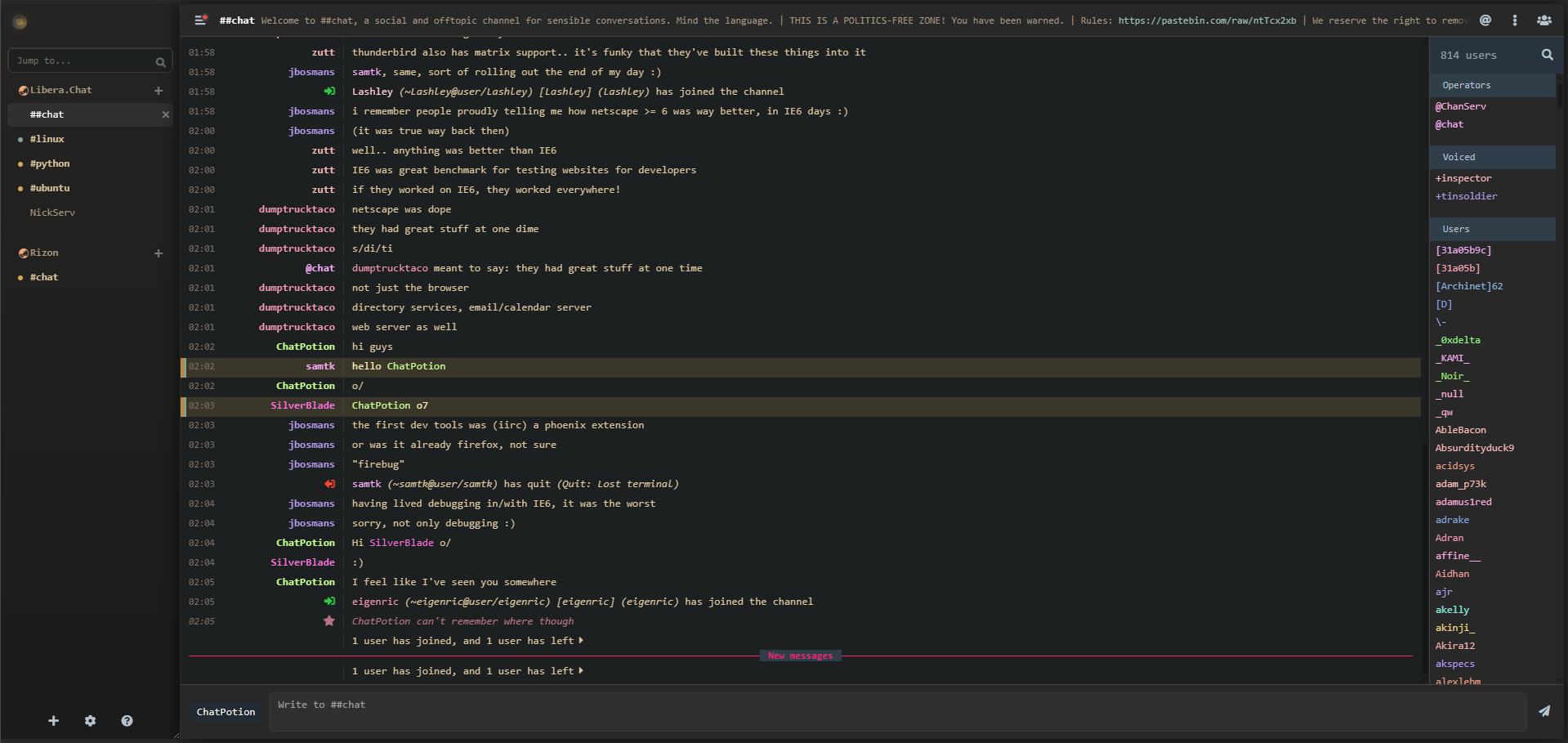Click nick samtk on highlighted hello message
This screenshot has height=743, width=1568.
(x=320, y=366)
